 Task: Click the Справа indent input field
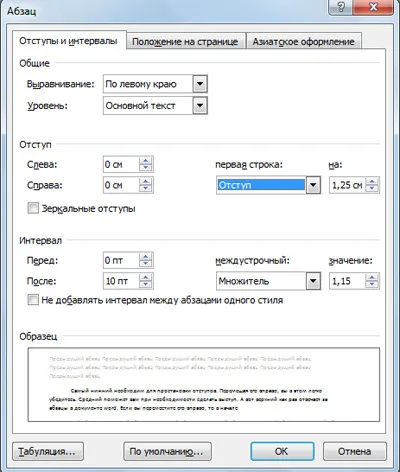[121, 185]
